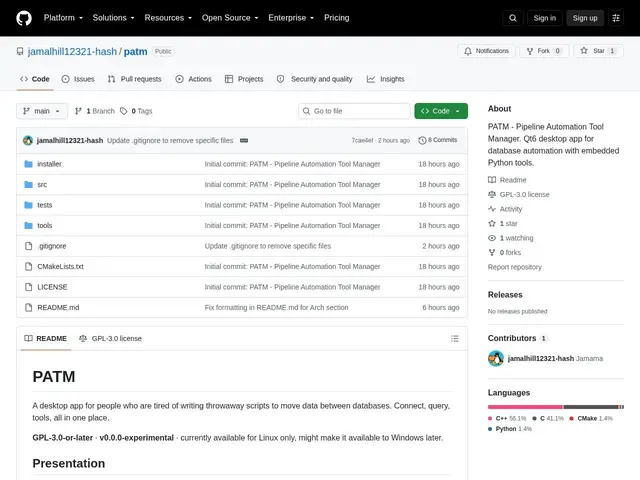Viewport: 640px width, 480px height.
Task: Click the tag icon beside 0 Tags
Action: pos(124,111)
